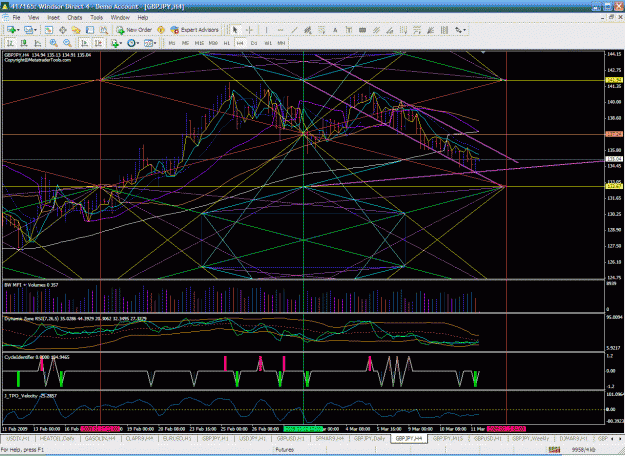The image size is (625, 456).
Task: Select the Trend by Angle tool
Action: tap(308, 30)
